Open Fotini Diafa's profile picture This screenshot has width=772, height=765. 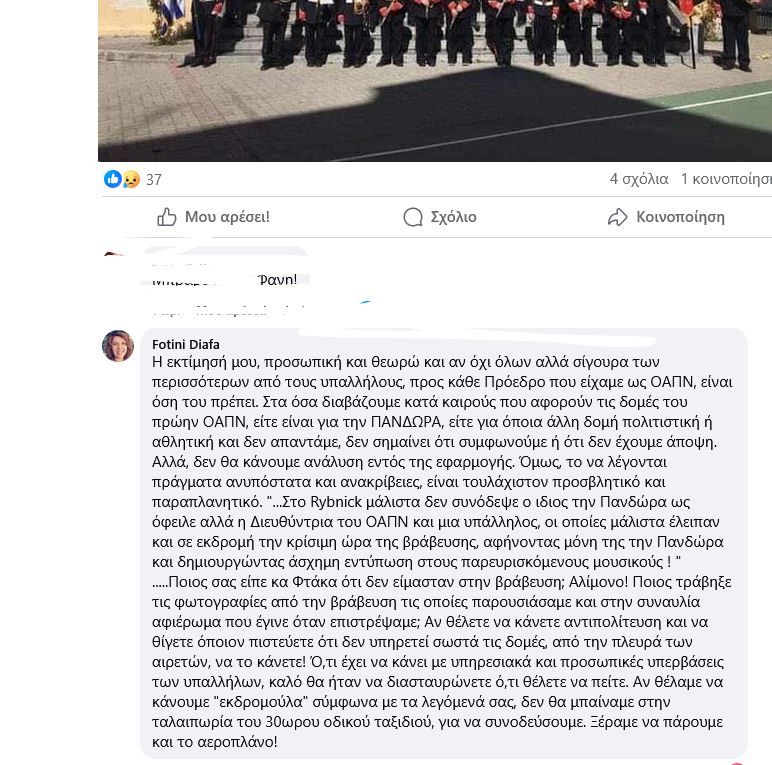coord(118,346)
